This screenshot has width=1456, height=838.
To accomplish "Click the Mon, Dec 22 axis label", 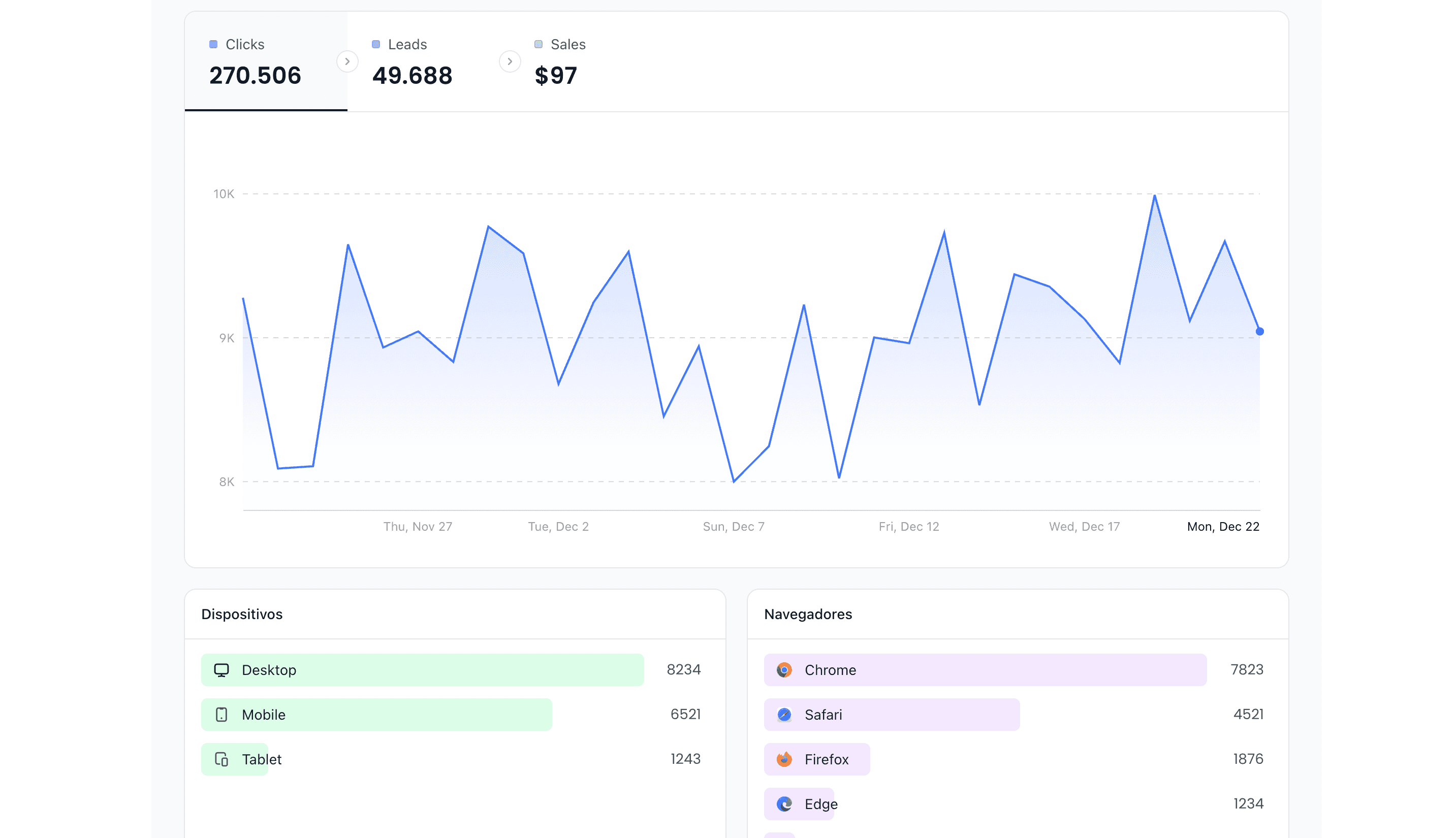I will (x=1223, y=527).
